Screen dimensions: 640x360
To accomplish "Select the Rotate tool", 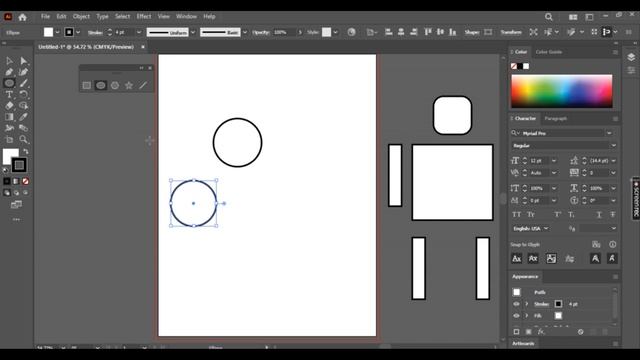I will pos(24,94).
